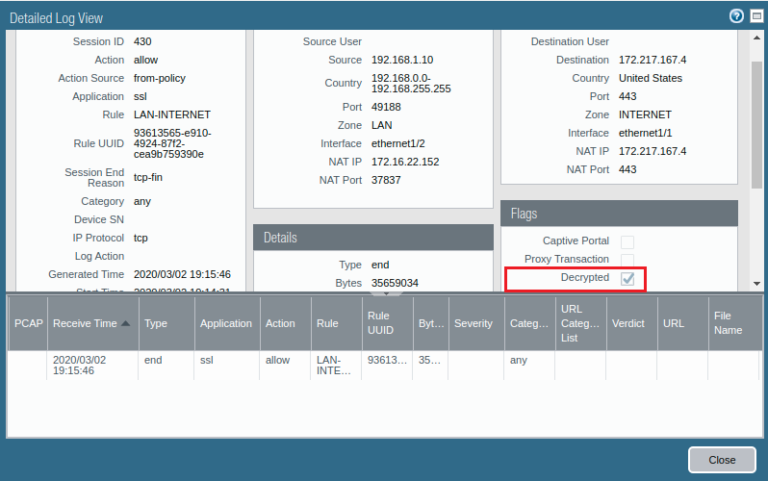Click the Bytes value 35659034
The height and width of the screenshot is (481, 768).
point(395,283)
